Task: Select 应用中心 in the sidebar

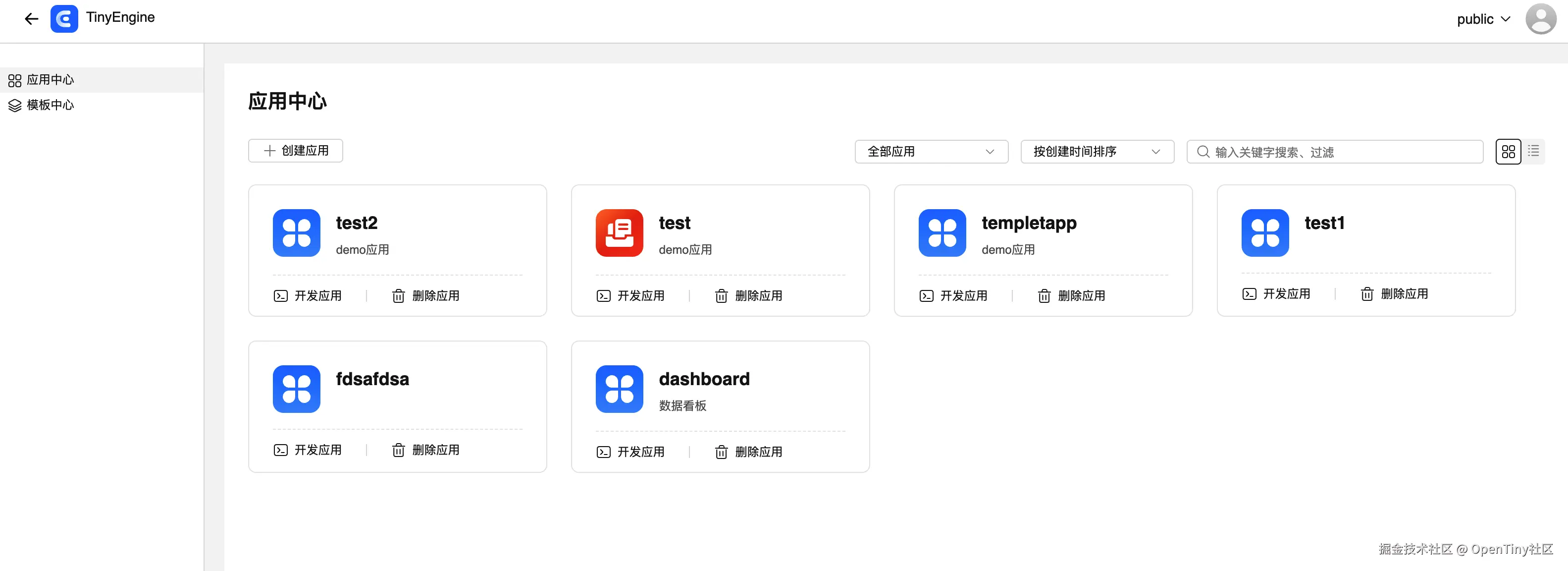Action: [50, 80]
